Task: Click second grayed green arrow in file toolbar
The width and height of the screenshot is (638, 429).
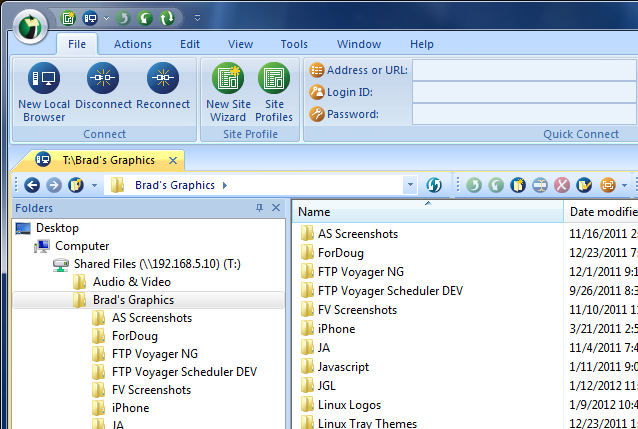Action: tap(496, 185)
